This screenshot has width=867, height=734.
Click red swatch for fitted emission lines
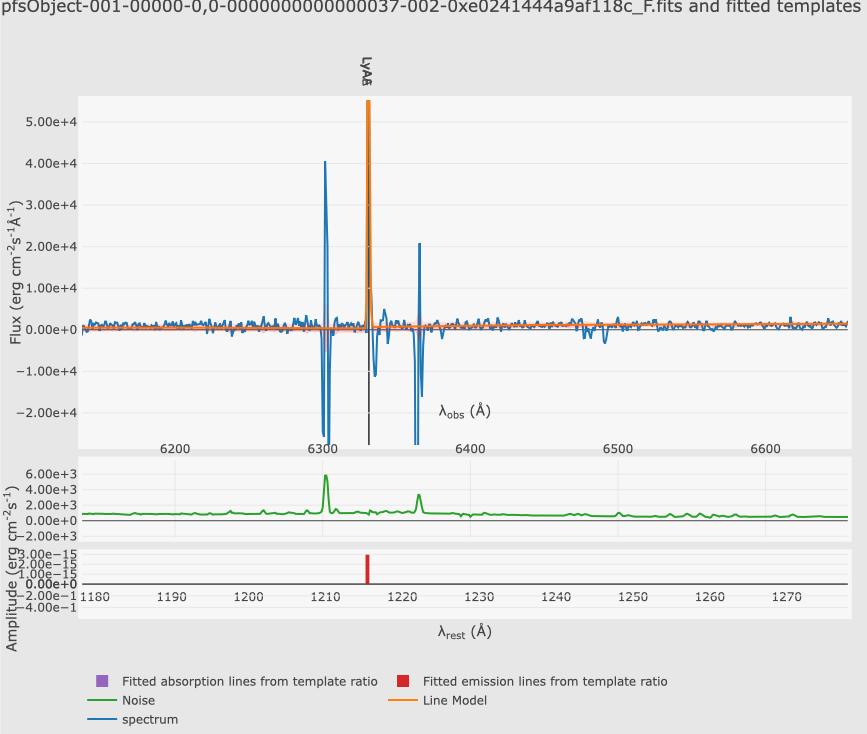[402, 681]
